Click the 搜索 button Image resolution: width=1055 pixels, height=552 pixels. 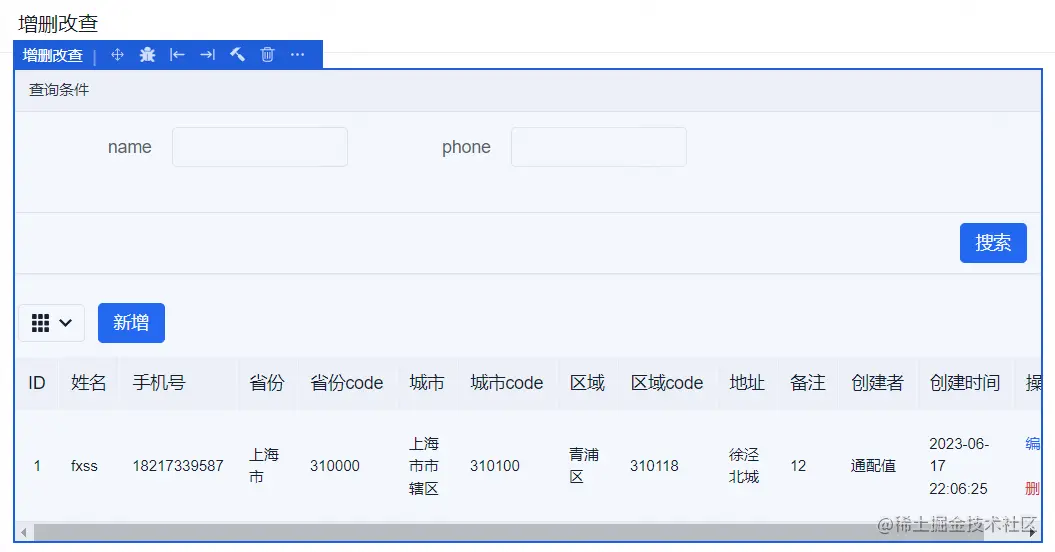point(993,243)
